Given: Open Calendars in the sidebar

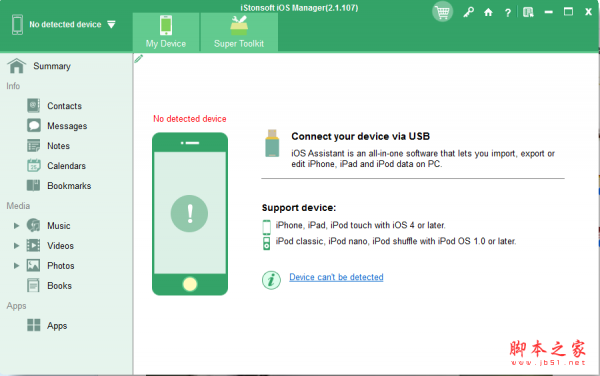Looking at the screenshot, I should (x=66, y=166).
